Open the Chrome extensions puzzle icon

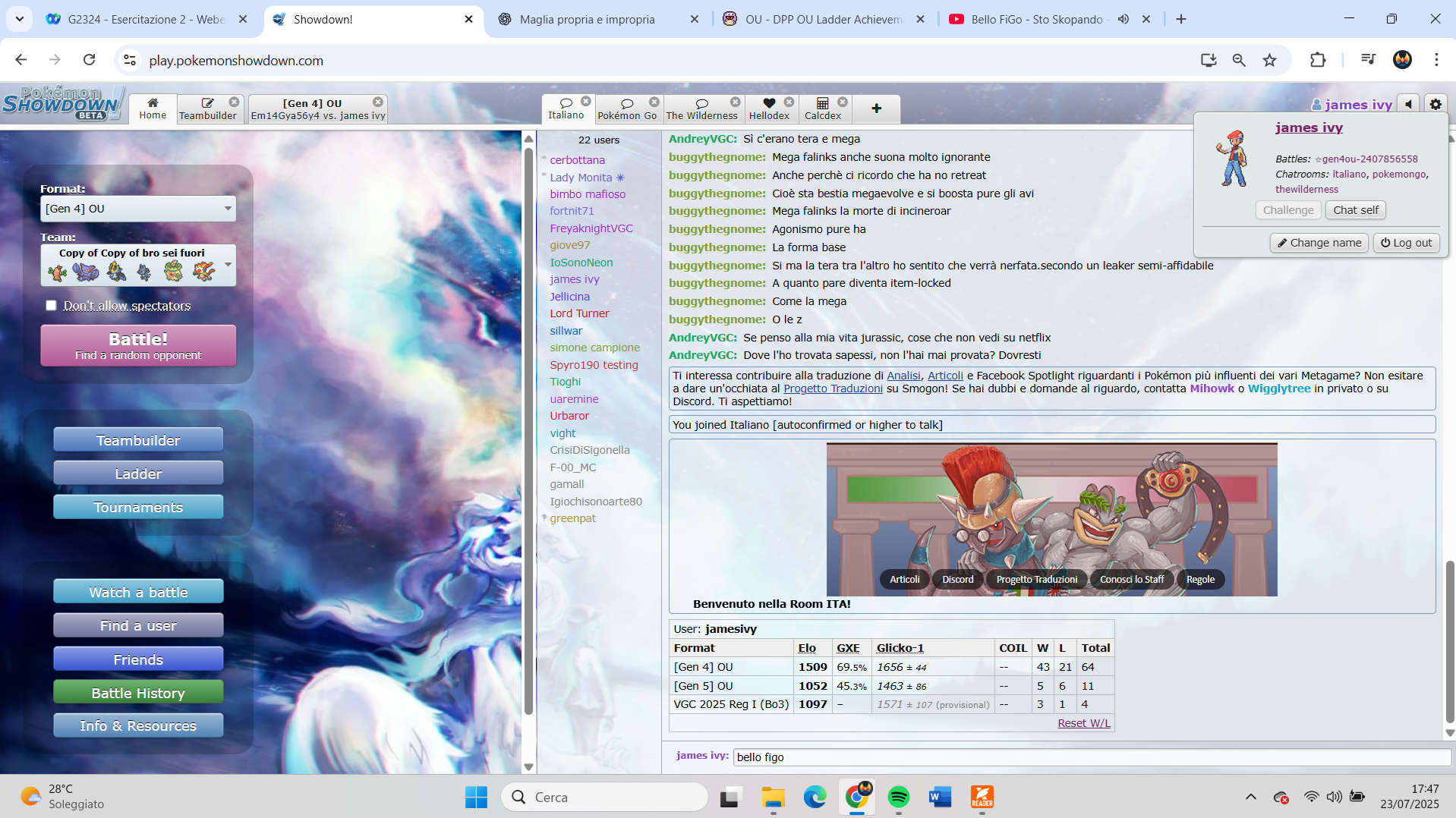click(1318, 61)
